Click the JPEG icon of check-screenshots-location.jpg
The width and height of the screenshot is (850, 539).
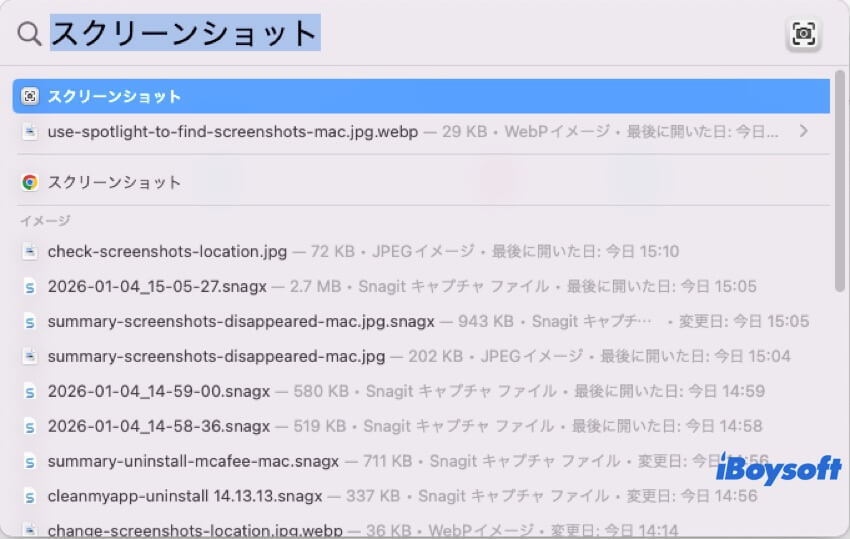pos(30,252)
